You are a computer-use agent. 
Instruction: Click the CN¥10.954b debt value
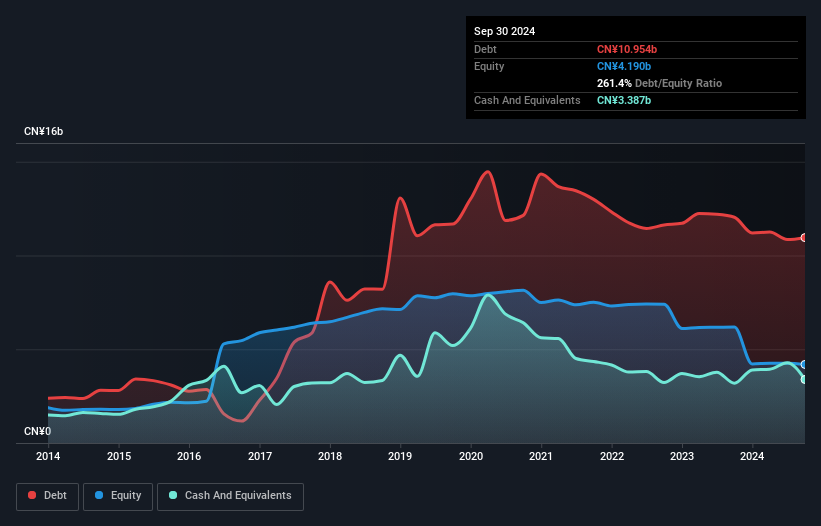coord(627,49)
